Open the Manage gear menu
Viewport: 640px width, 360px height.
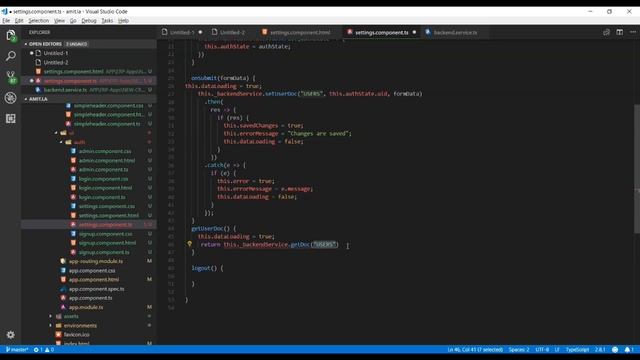pos(11,335)
